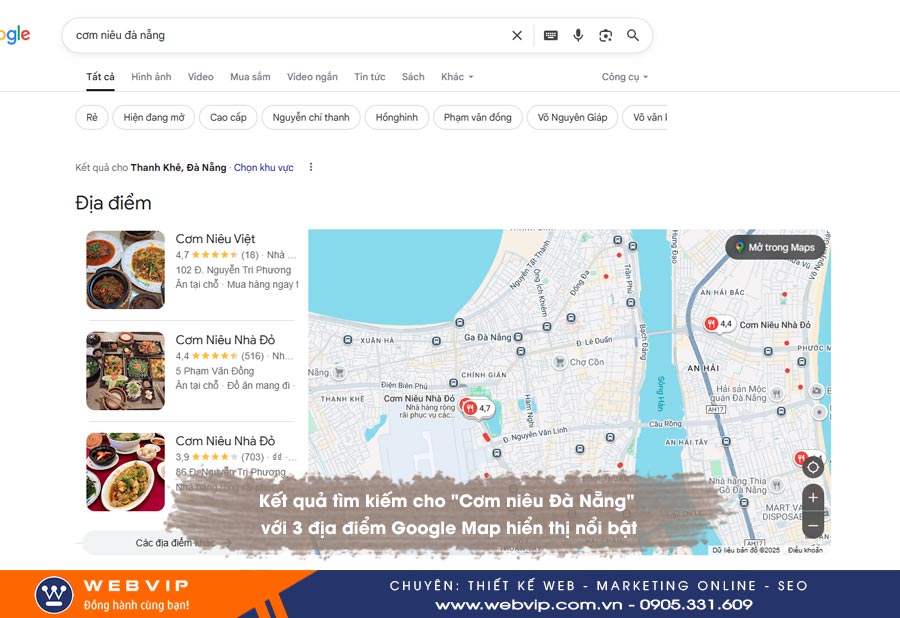Viewport: 900px width, 618px height.
Task: Click the 102 Đ. Nguyễn Tri Phương address
Action: point(233,270)
